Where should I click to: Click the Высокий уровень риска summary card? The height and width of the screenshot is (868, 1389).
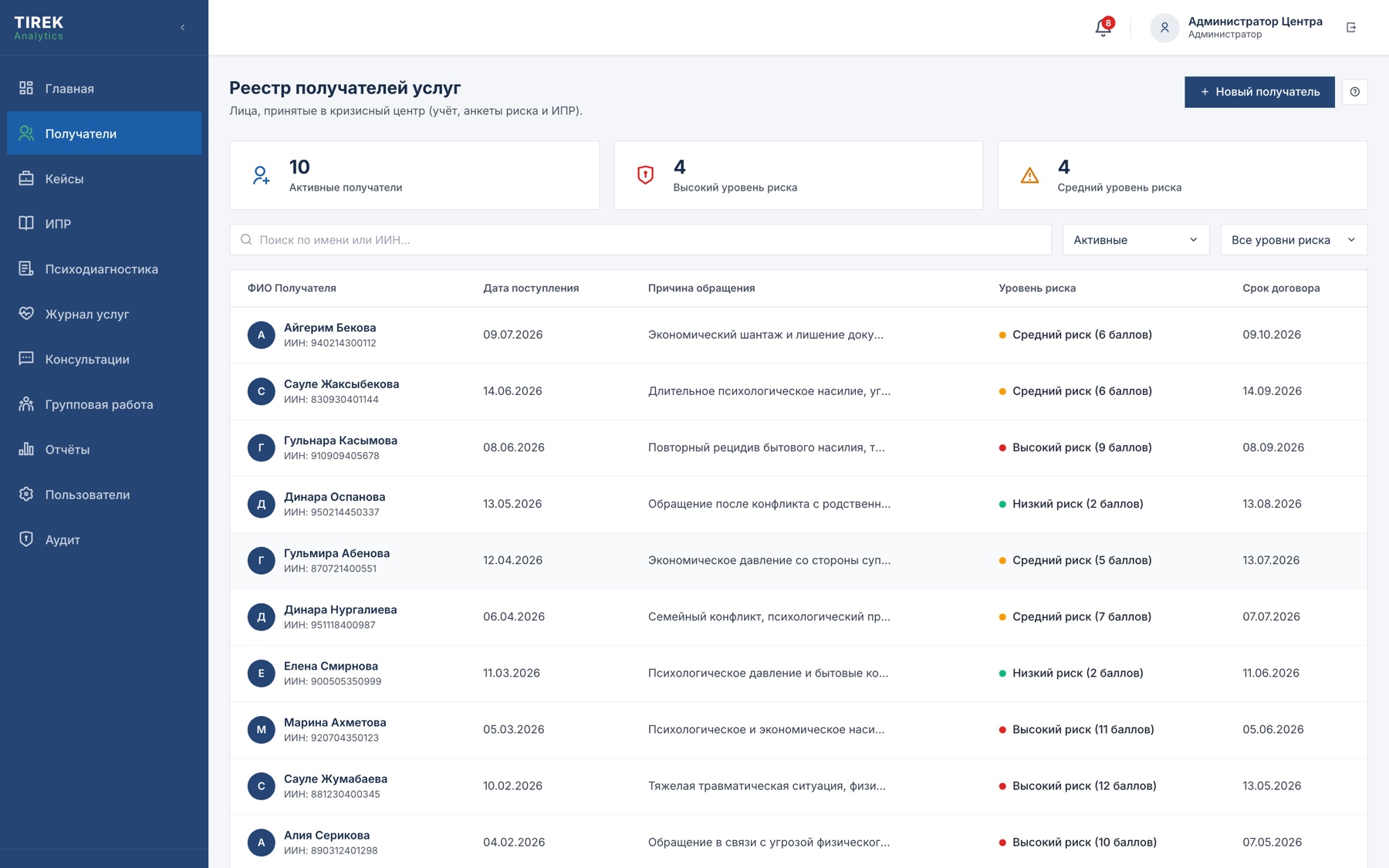pos(798,175)
